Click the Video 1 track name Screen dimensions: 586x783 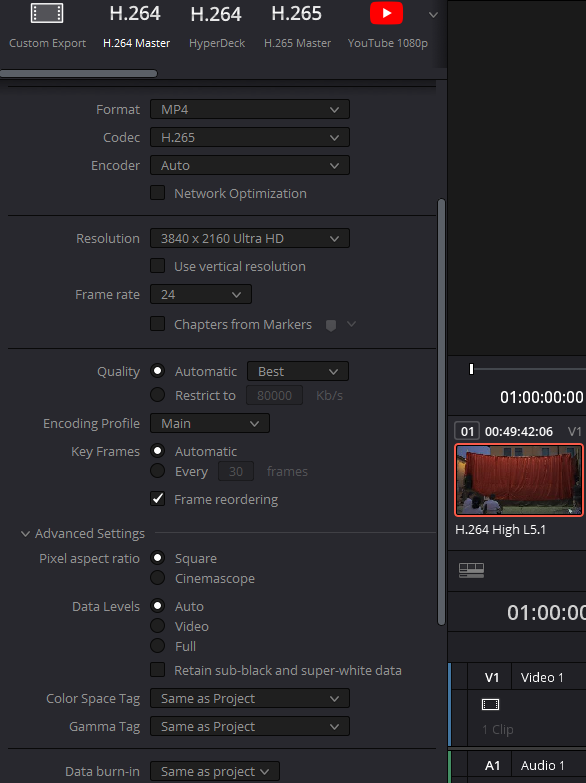point(542,678)
